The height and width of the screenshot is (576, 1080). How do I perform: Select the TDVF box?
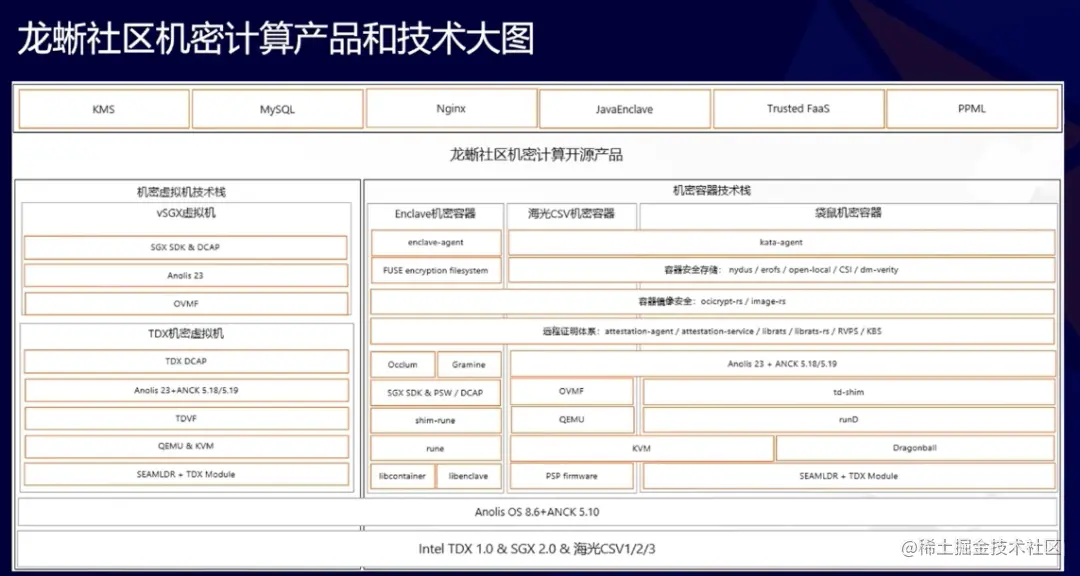point(185,418)
